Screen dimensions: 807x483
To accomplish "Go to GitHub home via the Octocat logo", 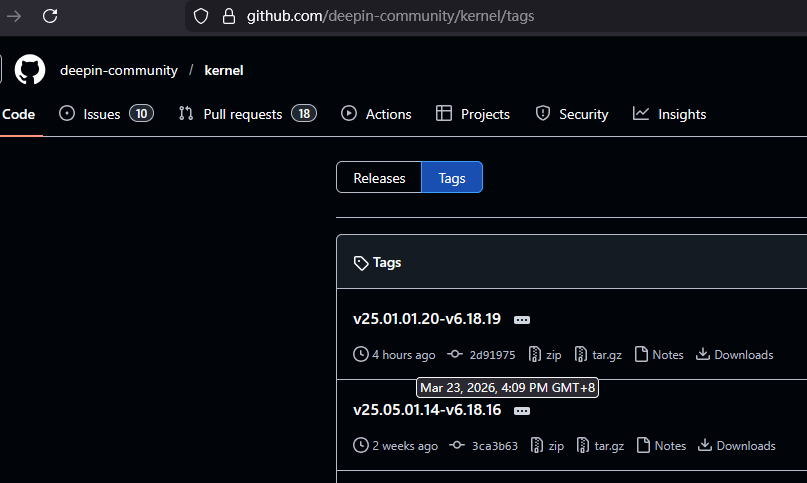I will (x=30, y=70).
